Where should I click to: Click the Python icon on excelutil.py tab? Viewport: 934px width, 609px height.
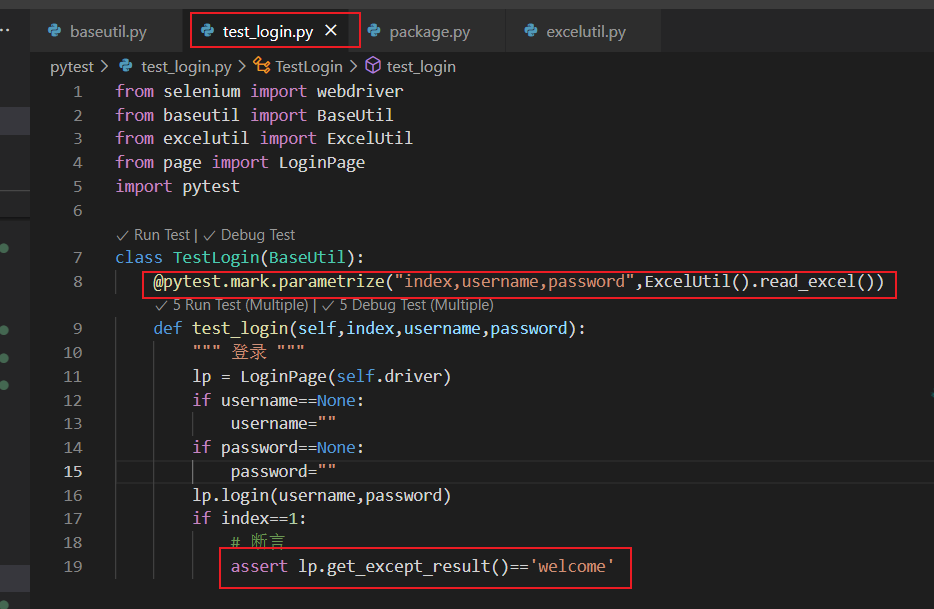(x=531, y=30)
